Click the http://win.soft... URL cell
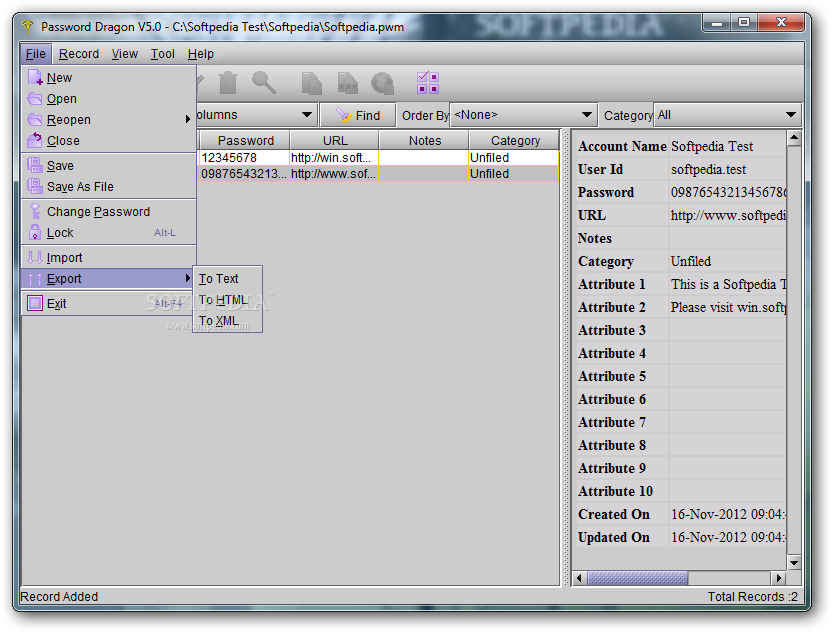832x632 pixels. 334,158
